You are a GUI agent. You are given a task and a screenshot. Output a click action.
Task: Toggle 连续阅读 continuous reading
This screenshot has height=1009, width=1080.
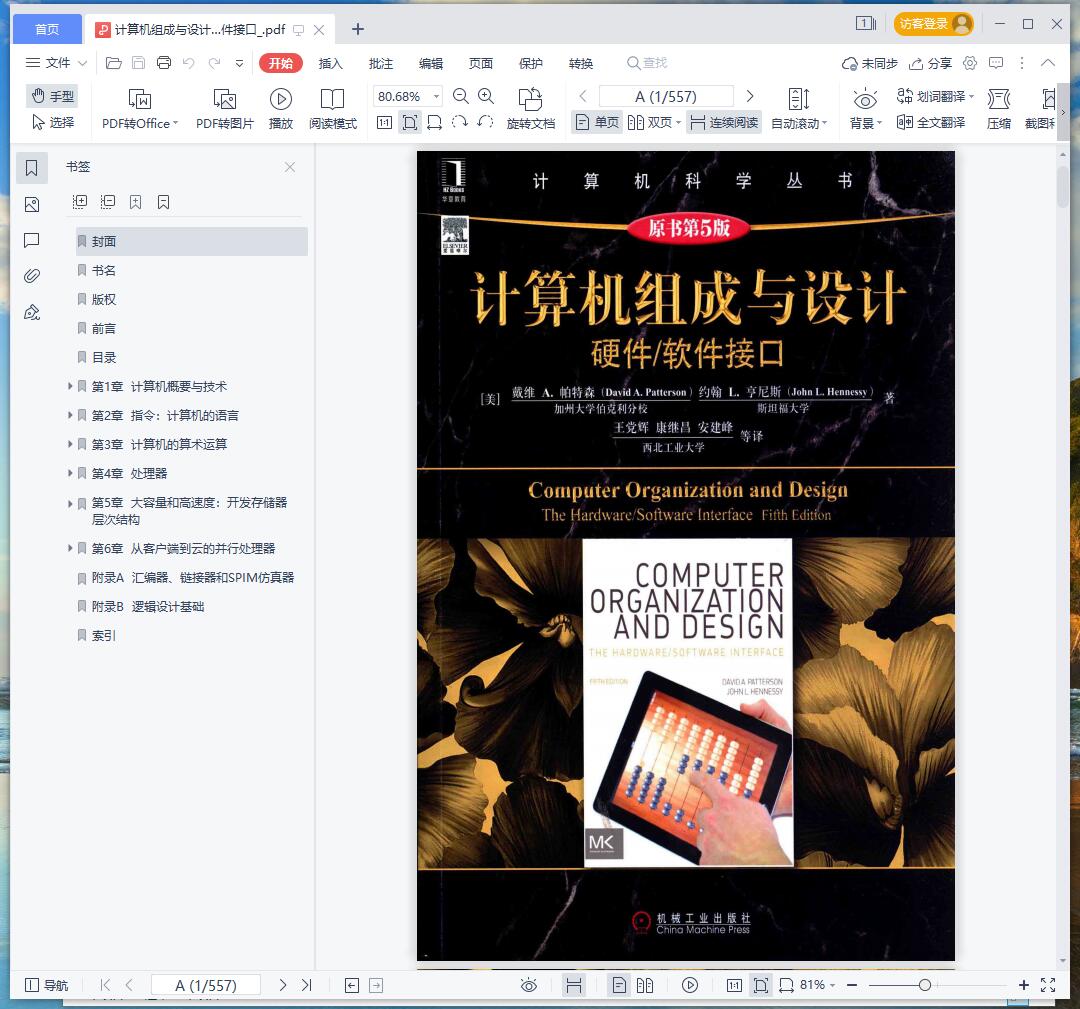coord(723,123)
